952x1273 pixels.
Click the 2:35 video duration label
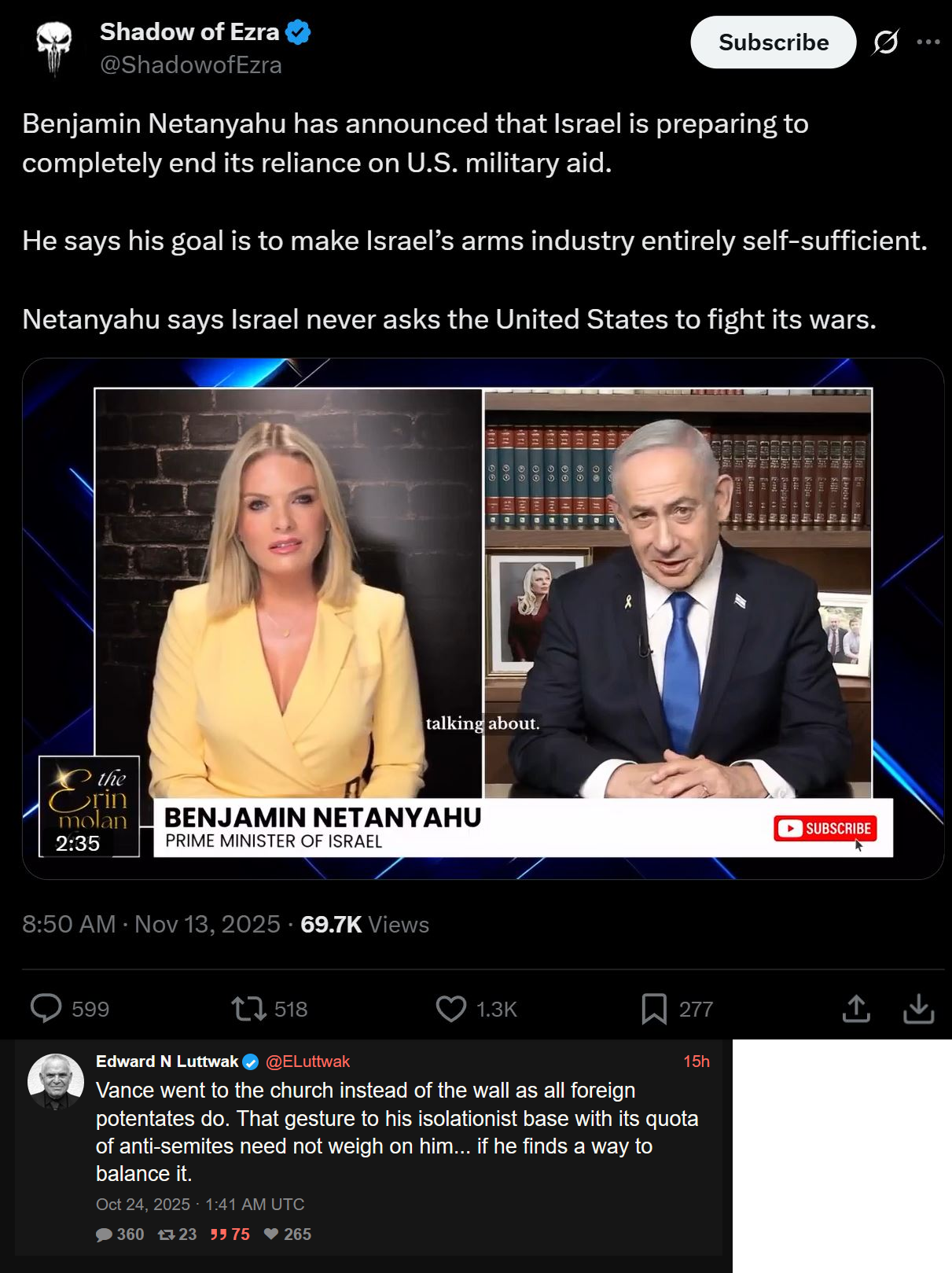coord(78,844)
